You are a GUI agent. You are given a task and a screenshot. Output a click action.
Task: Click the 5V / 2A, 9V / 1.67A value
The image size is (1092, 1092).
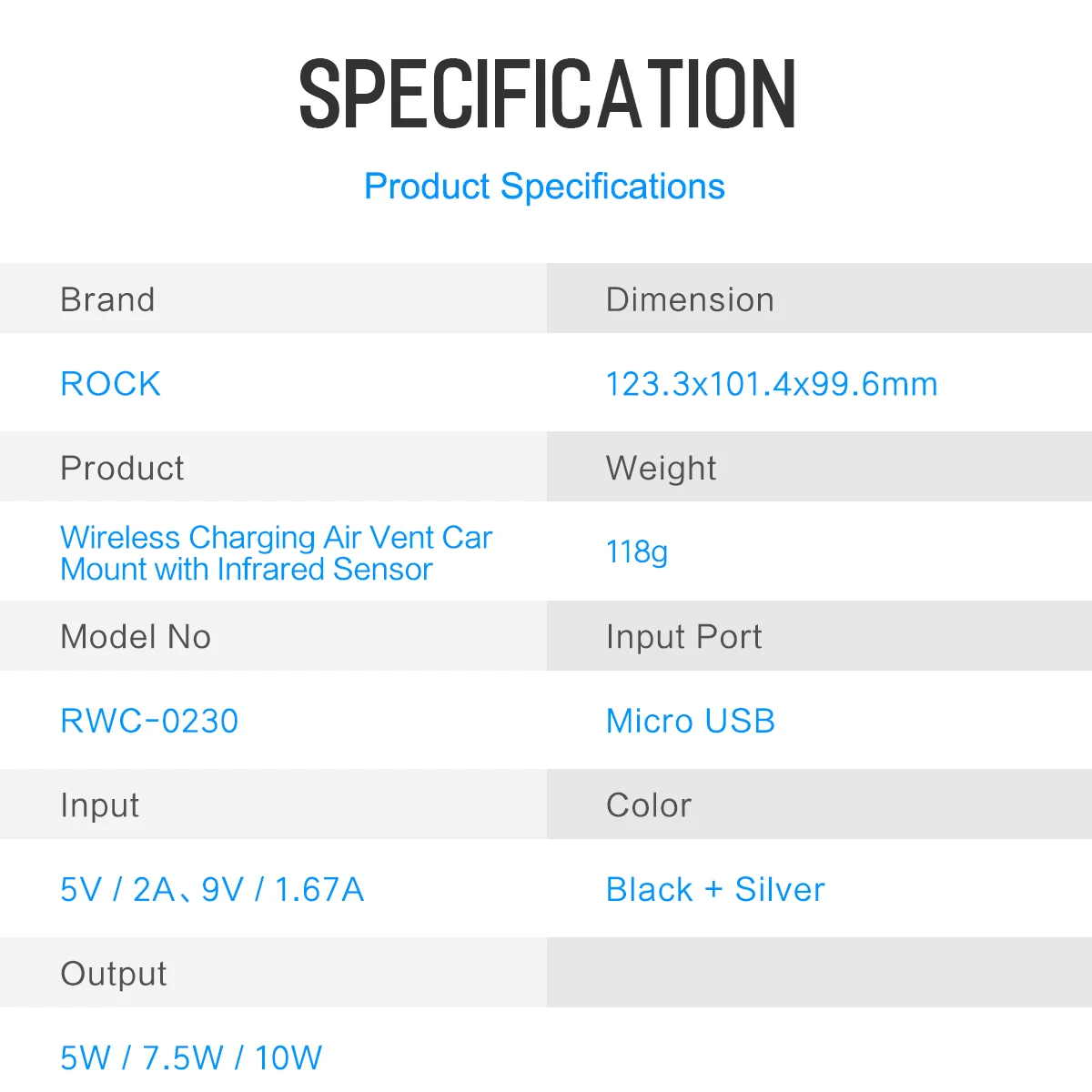click(212, 889)
